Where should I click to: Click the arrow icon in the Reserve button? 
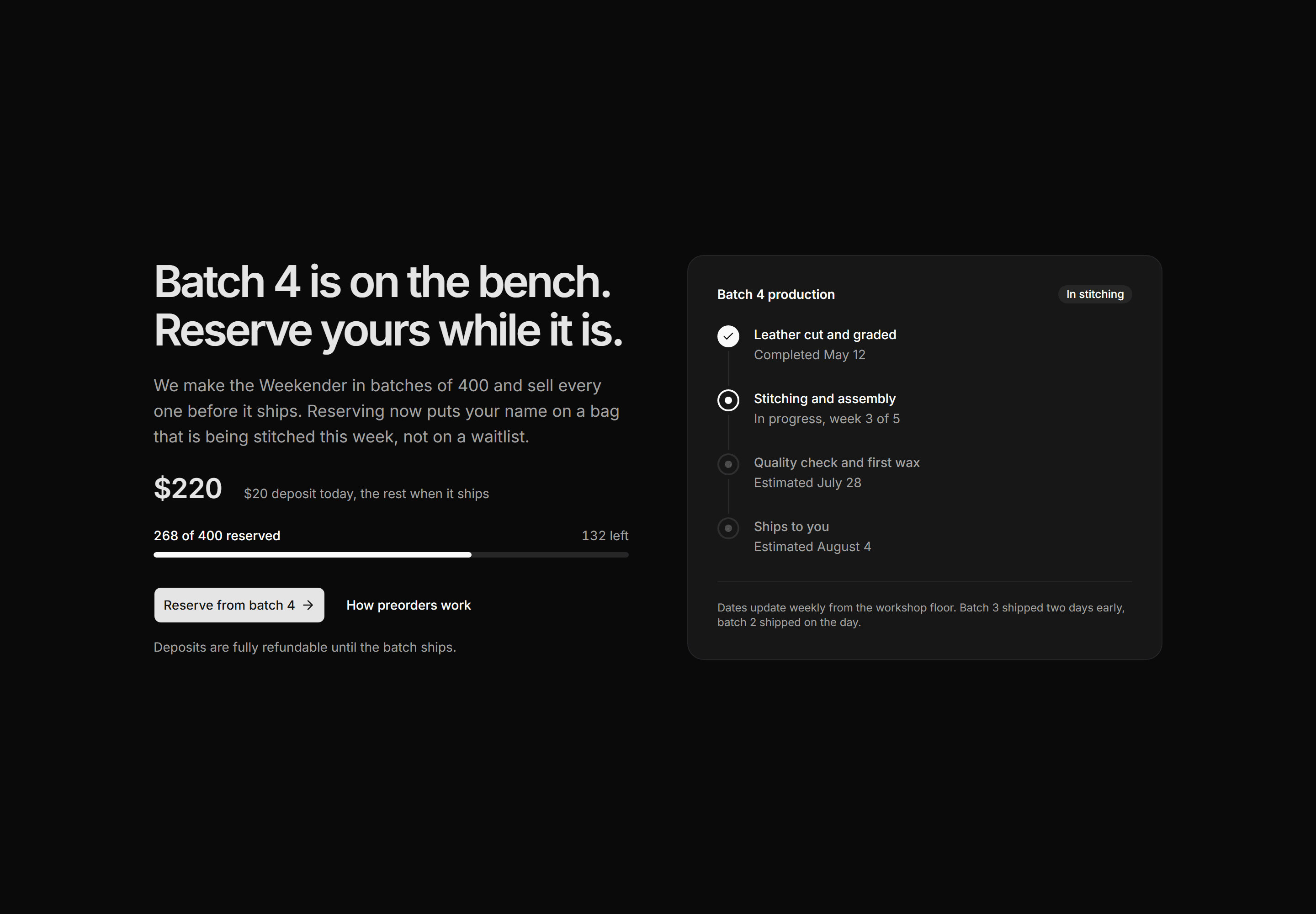click(308, 605)
